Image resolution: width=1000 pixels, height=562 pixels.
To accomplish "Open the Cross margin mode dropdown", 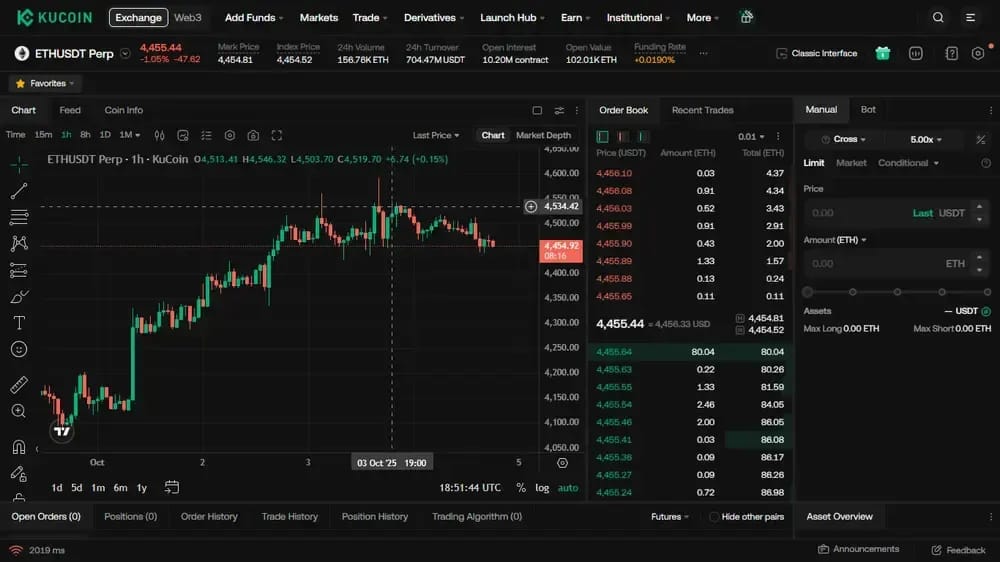I will pyautogui.click(x=844, y=139).
